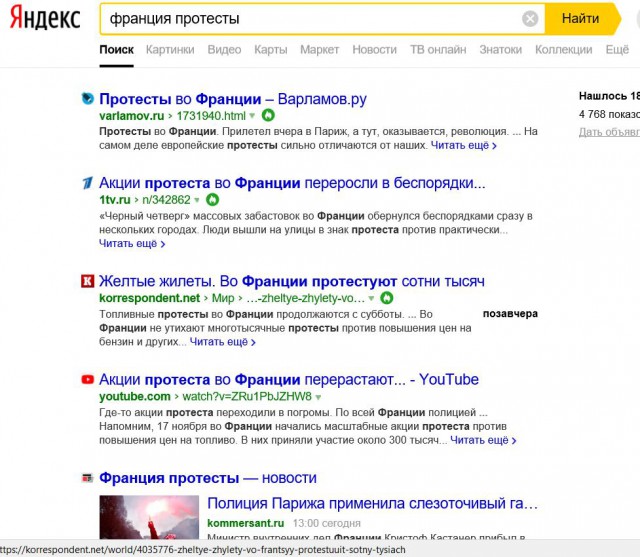Clear the search query with the X icon

pyautogui.click(x=530, y=19)
